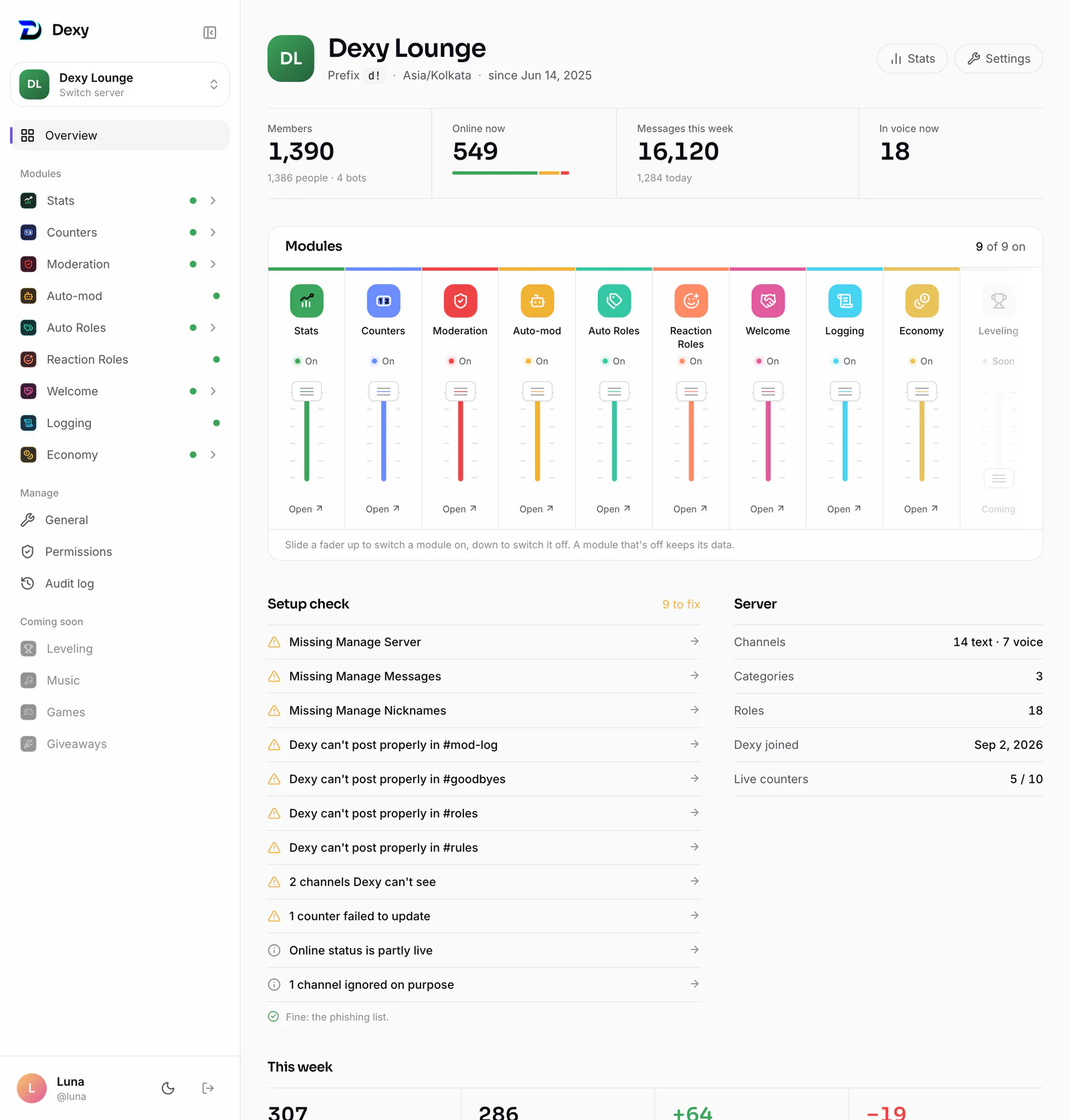The height and width of the screenshot is (1120, 1070).
Task: Expand the Stats sidebar chevron
Action: (x=213, y=201)
